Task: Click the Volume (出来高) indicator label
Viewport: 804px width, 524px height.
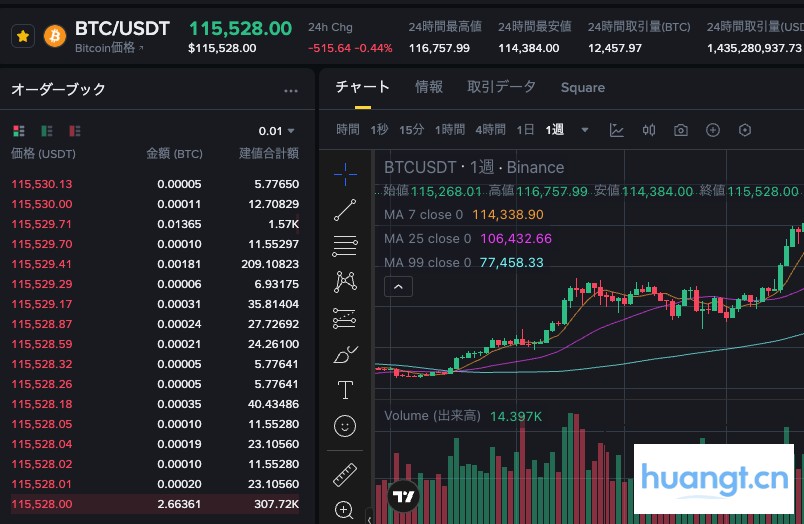Action: point(432,416)
